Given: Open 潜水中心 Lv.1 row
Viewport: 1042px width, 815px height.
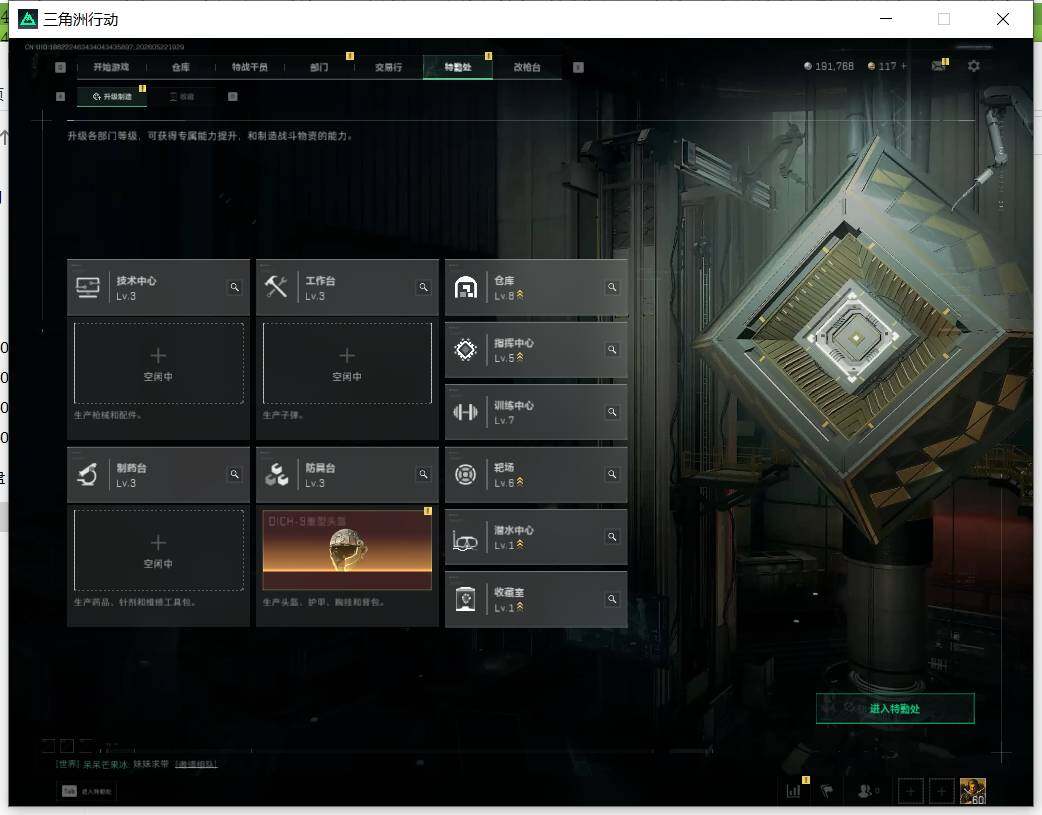Looking at the screenshot, I should (536, 537).
